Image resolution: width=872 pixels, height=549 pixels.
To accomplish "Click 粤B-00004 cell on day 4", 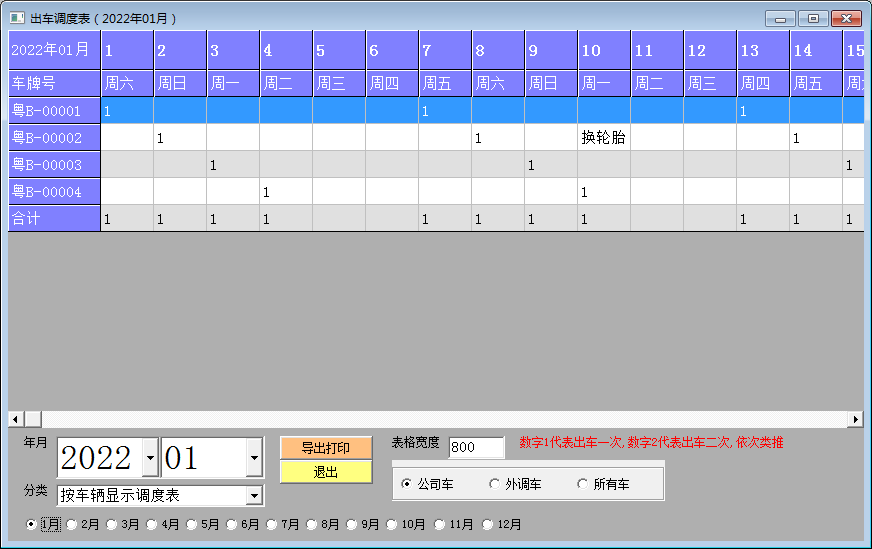I will point(286,191).
